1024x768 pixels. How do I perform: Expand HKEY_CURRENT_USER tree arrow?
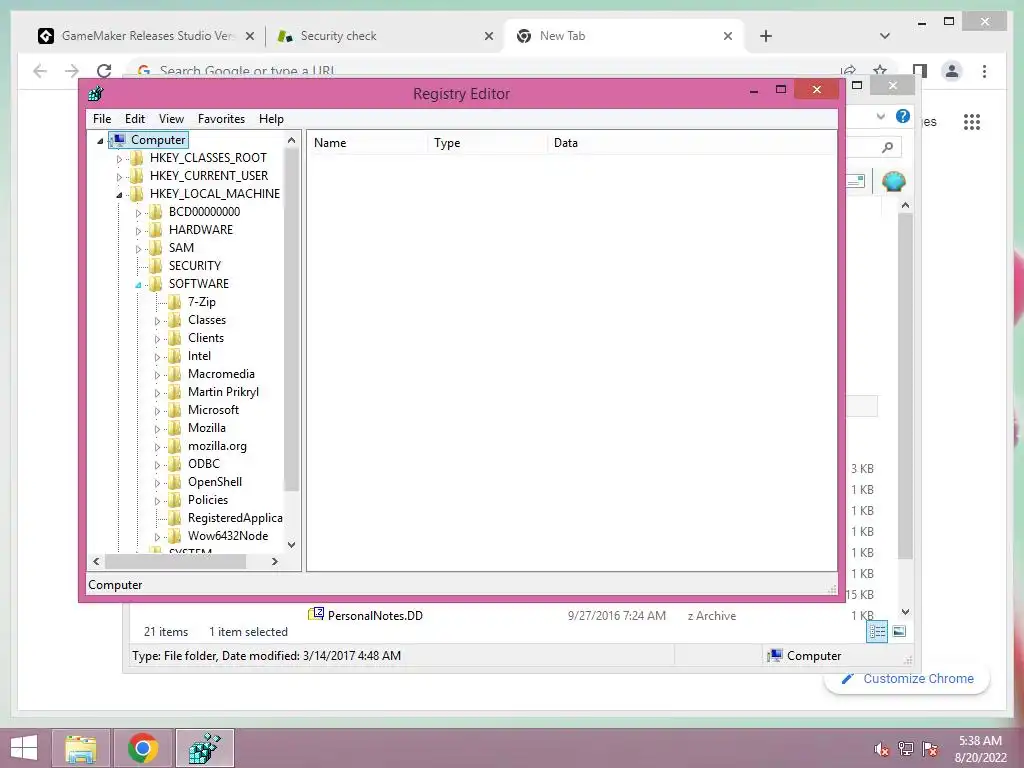tap(119, 176)
